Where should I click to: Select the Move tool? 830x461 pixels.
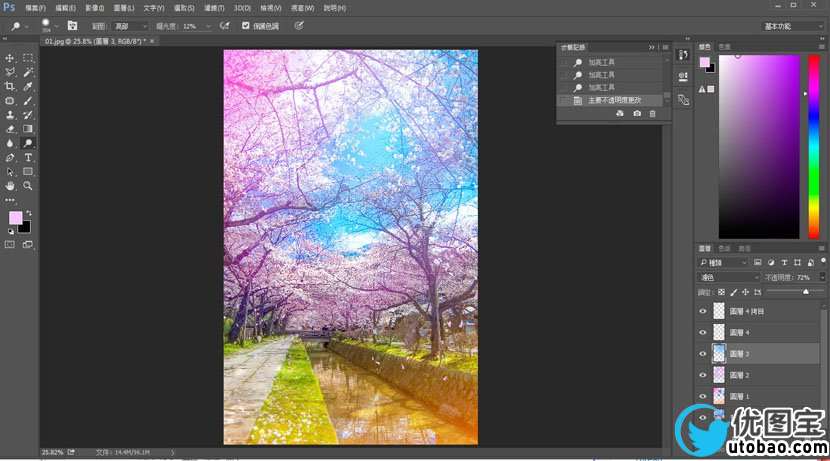(10, 58)
